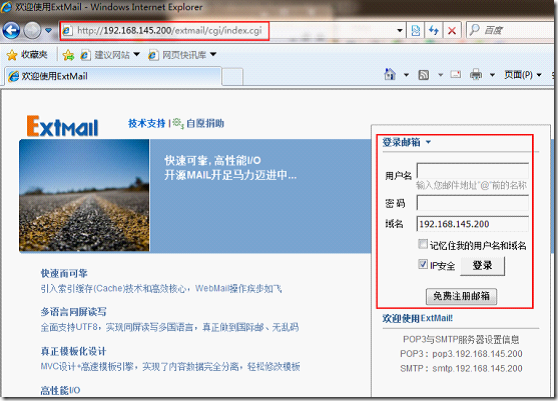Screen dimensions: 558x401
Task: Click the 域名 domain field with 192.168.145.200
Action: 472,224
